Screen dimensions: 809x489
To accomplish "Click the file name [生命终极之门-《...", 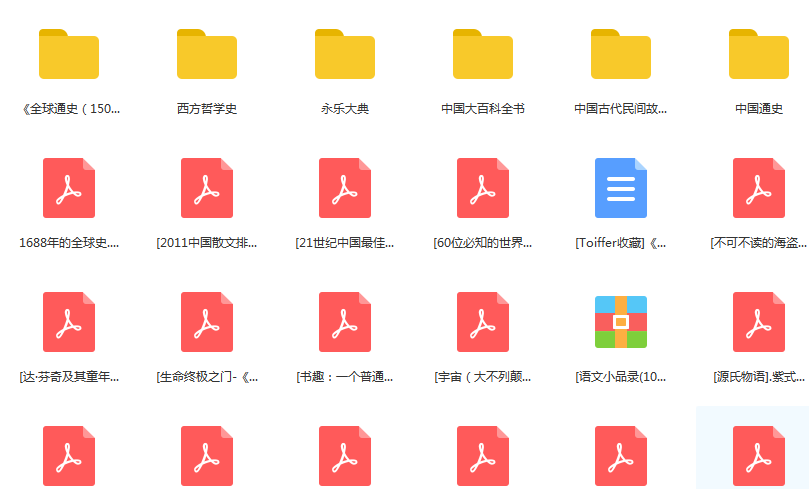I will (207, 377).
